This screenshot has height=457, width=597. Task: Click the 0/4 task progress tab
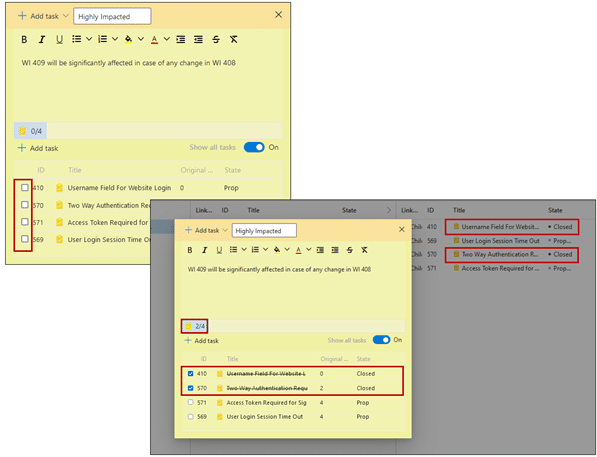30,131
